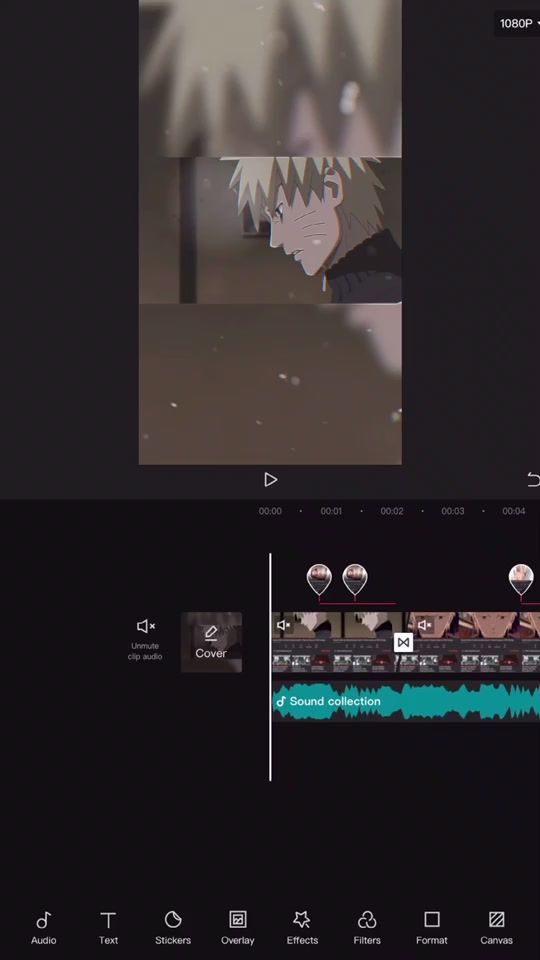Tap the video preview frame
The image size is (540, 960).
tap(270, 232)
